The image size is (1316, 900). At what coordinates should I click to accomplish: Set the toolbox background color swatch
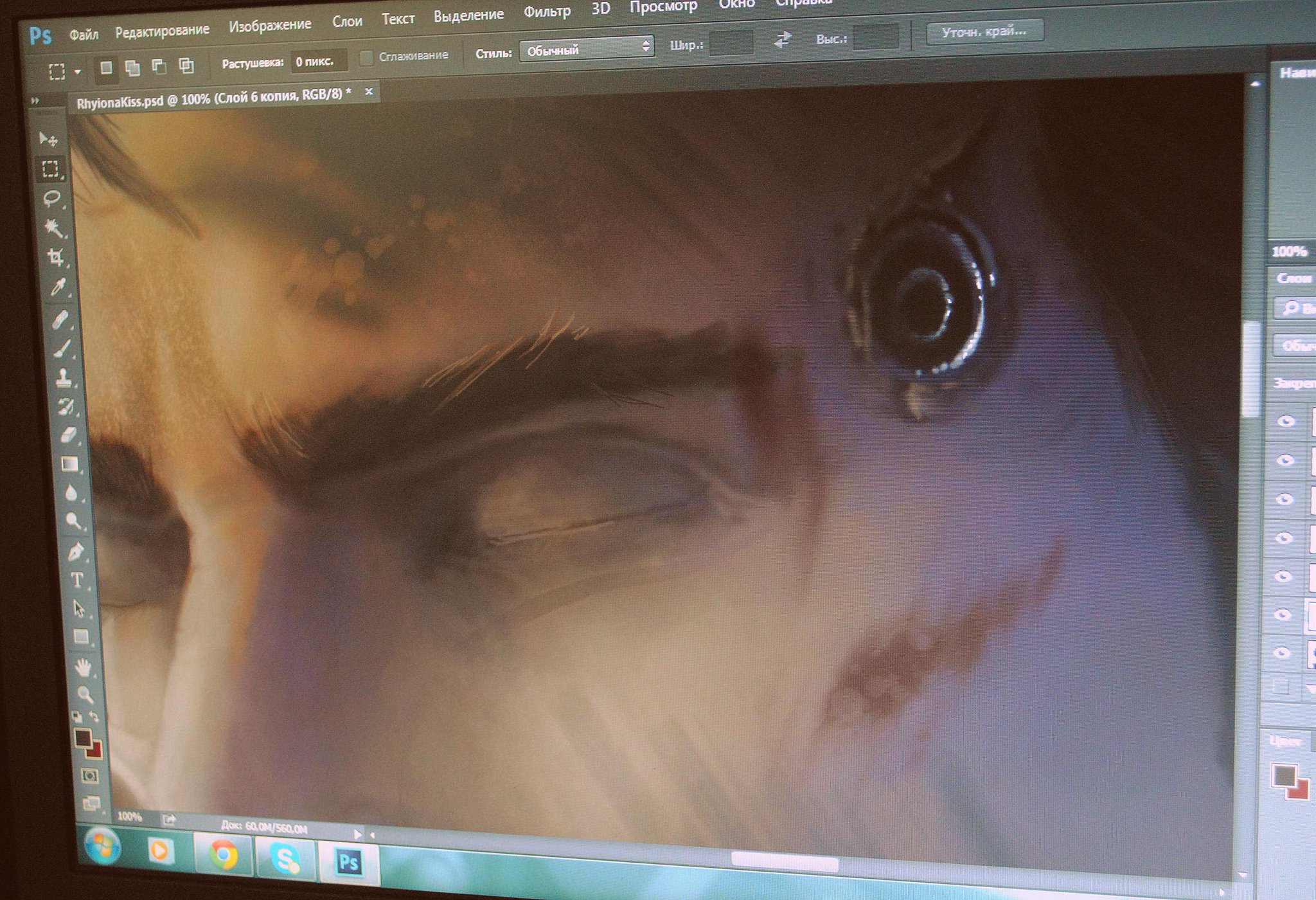coord(96,751)
